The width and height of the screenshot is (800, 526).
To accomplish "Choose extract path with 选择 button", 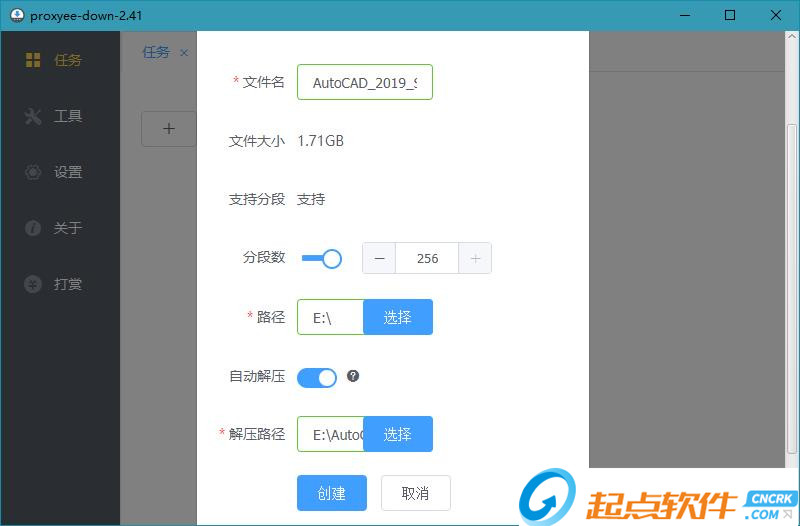I will tap(398, 434).
